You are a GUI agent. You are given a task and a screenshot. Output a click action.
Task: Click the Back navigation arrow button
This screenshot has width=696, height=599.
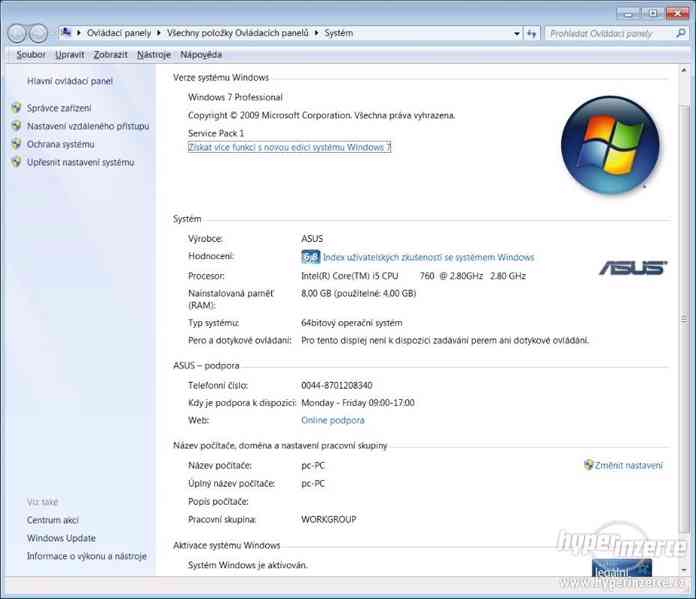[17, 33]
